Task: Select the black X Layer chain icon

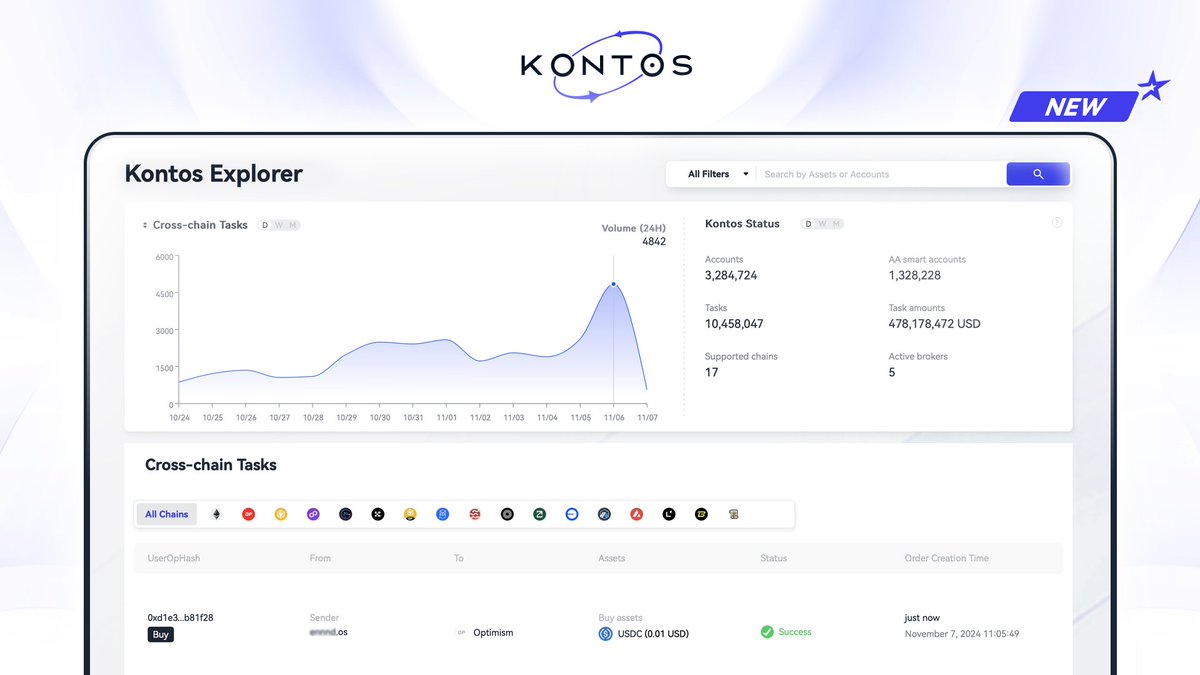Action: (378, 514)
